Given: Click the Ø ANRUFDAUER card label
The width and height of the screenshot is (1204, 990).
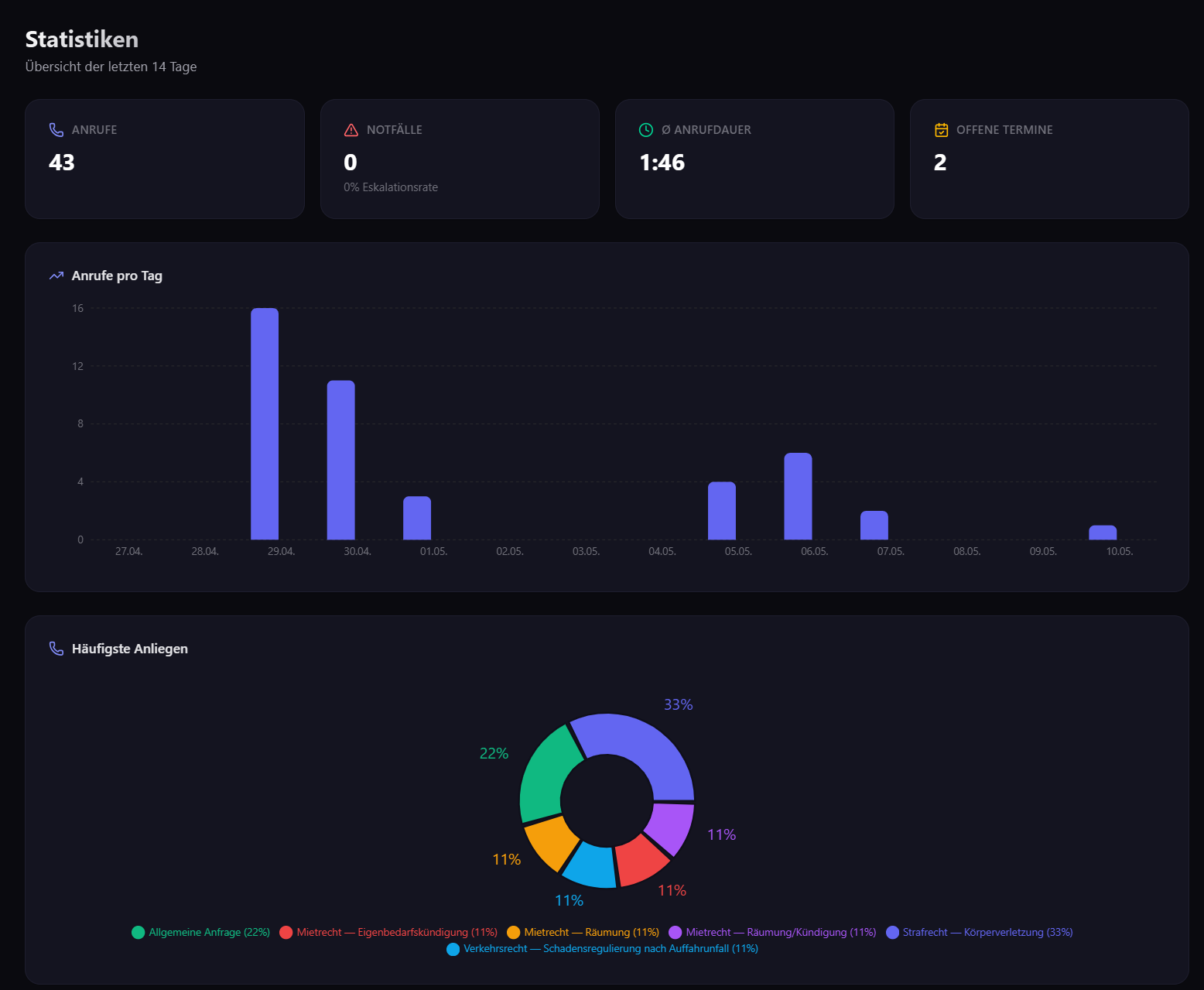Looking at the screenshot, I should (x=706, y=130).
